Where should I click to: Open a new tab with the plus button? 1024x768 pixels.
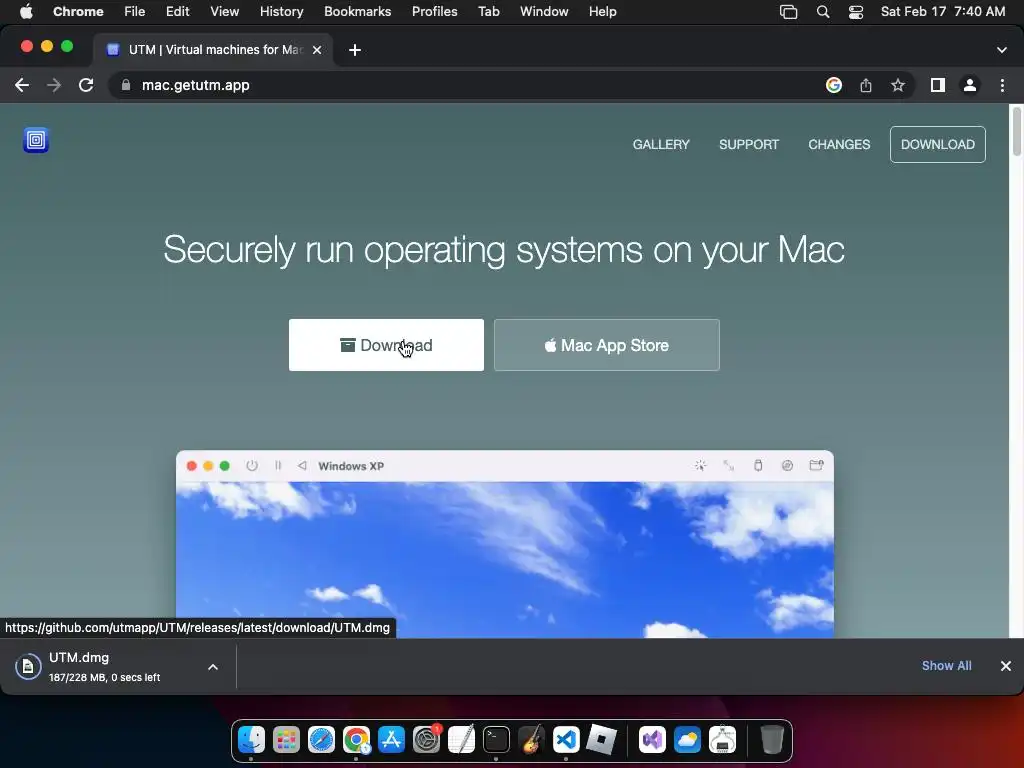click(355, 50)
